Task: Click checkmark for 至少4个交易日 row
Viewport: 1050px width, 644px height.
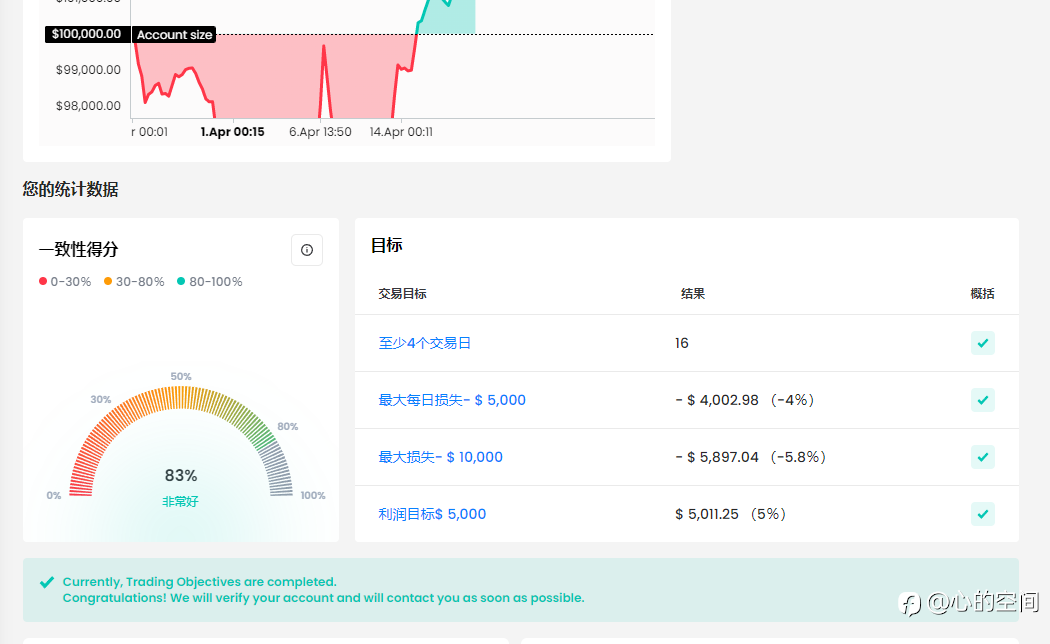Action: pyautogui.click(x=982, y=343)
